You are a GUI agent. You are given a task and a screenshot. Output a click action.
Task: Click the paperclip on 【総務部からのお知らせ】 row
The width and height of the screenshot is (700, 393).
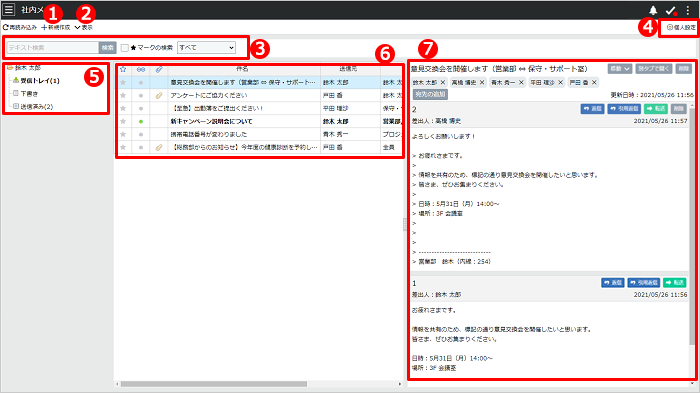pyautogui.click(x=159, y=147)
